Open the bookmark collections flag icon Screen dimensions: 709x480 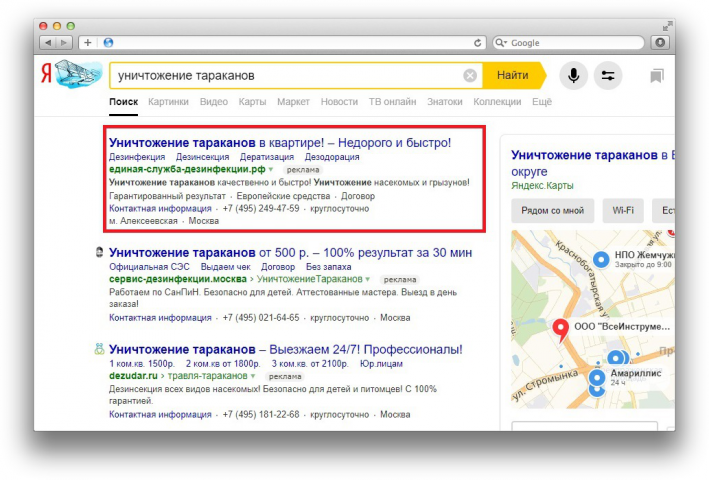(657, 75)
